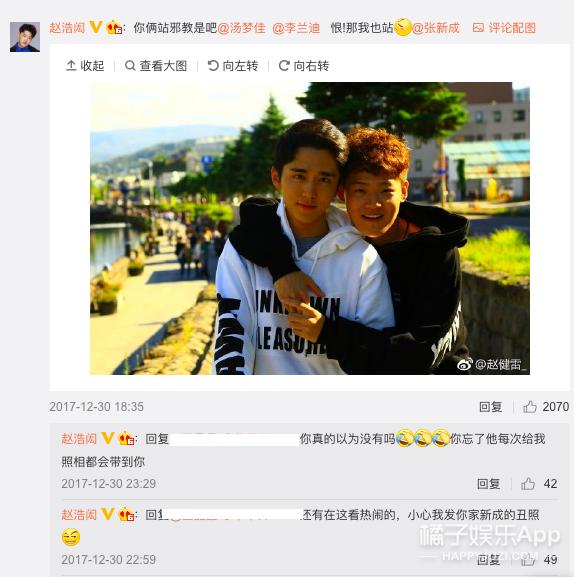Reply to the 18:35 main comment

pyautogui.click(x=490, y=407)
